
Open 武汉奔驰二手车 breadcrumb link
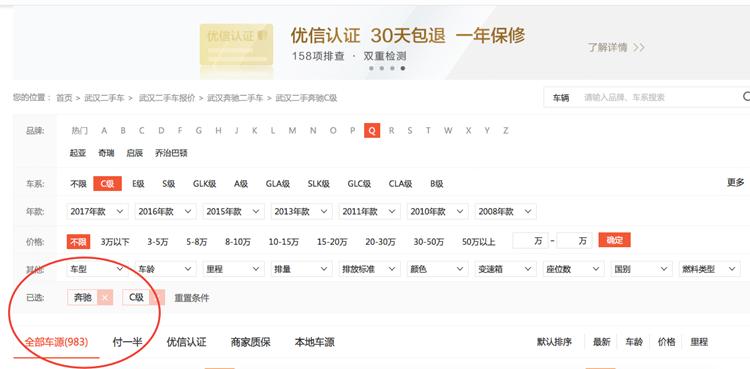(235, 98)
